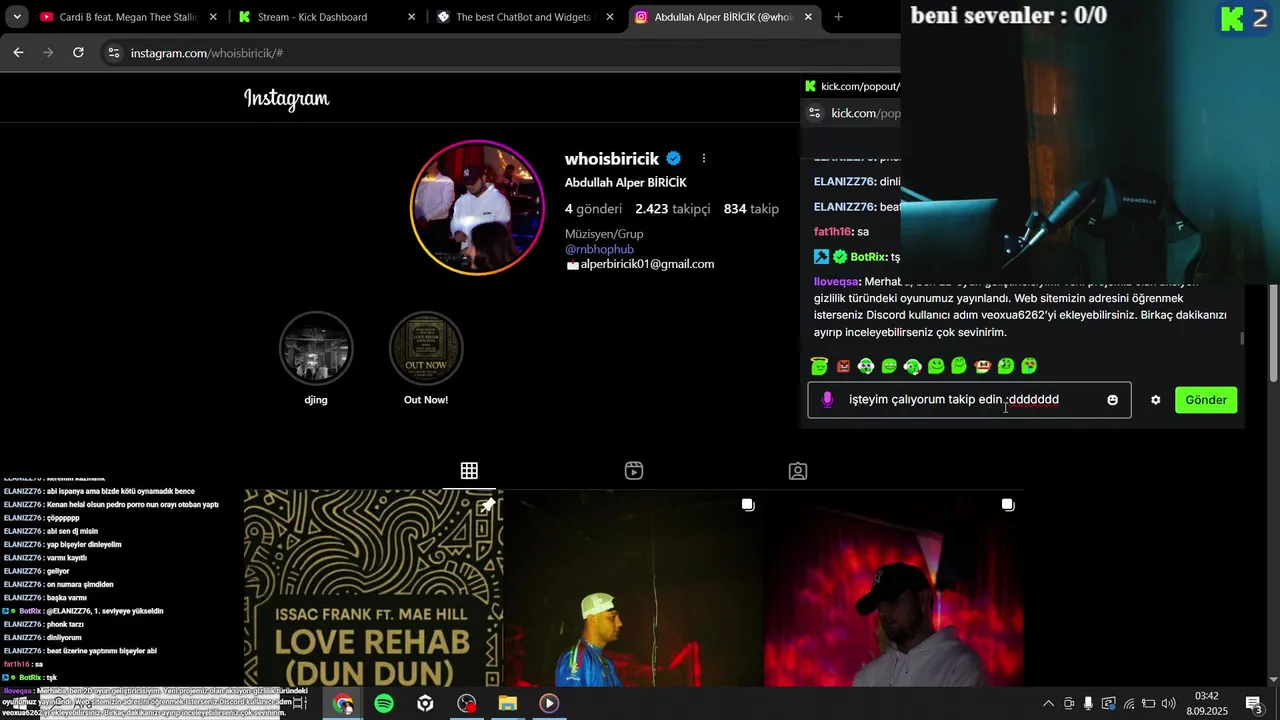Screen dimensions: 1280x720
Task: Select the Reels tab icon
Action: (x=633, y=471)
